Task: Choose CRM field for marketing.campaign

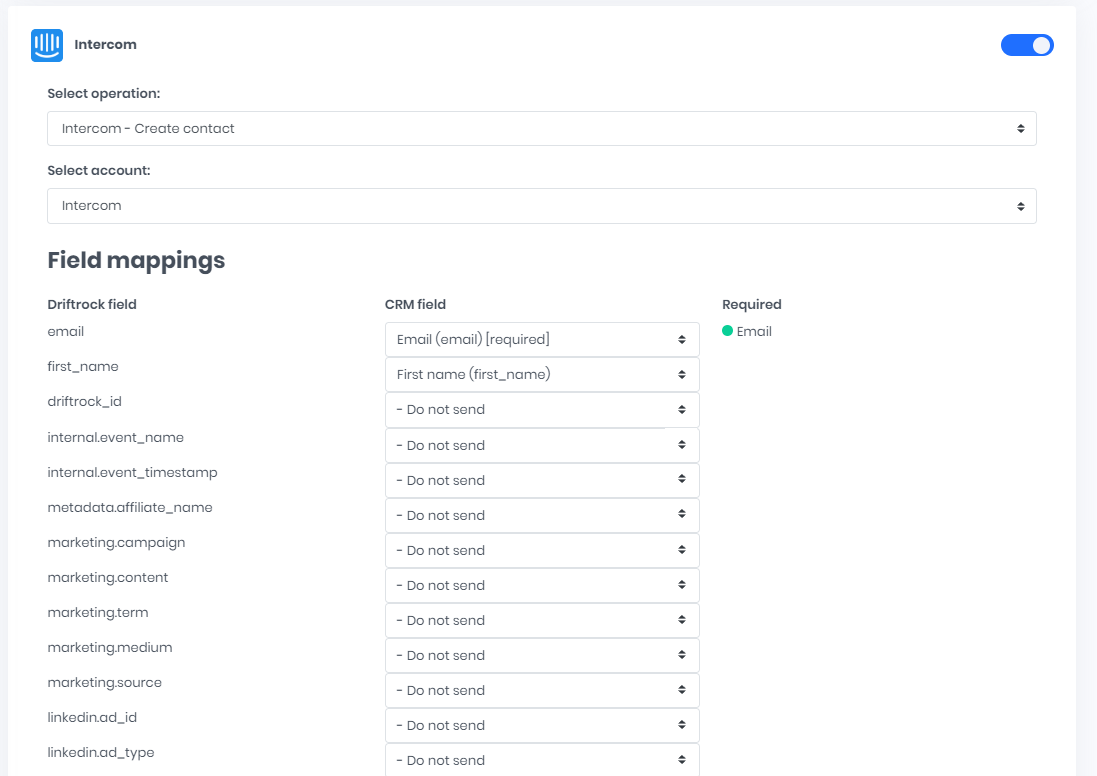Action: (x=541, y=551)
